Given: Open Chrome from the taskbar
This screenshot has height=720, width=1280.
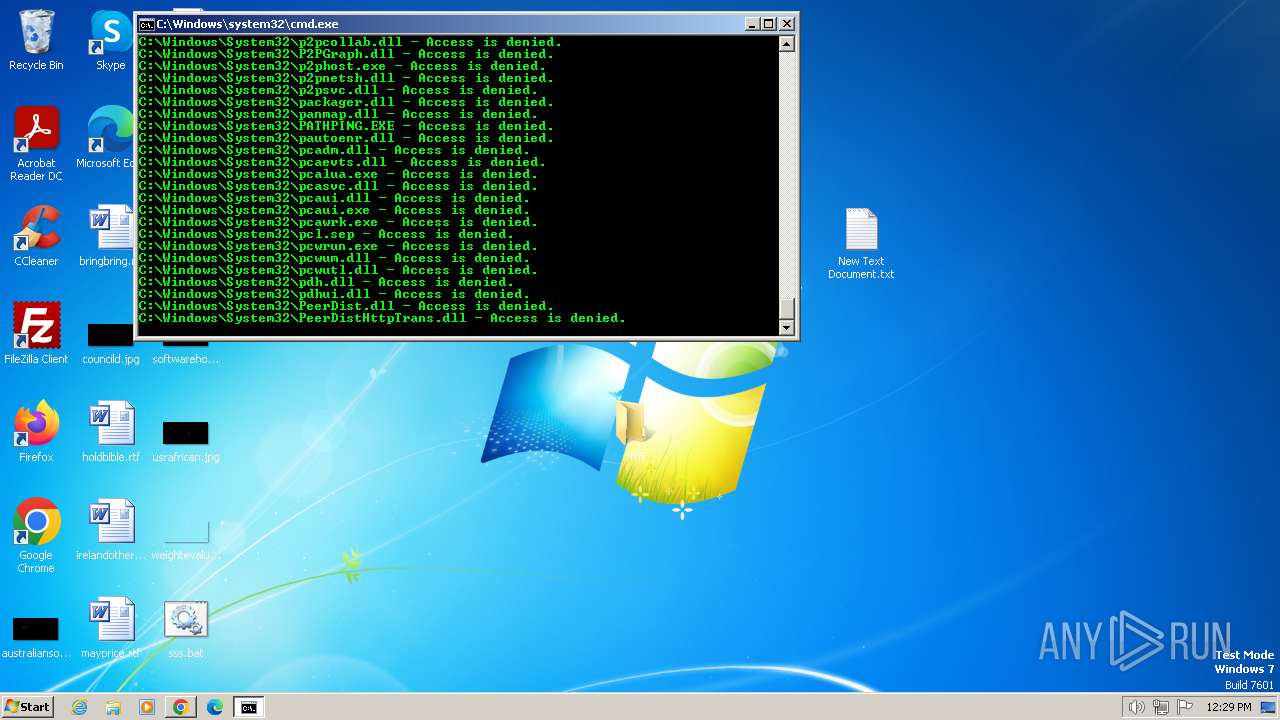Looking at the screenshot, I should click(181, 707).
